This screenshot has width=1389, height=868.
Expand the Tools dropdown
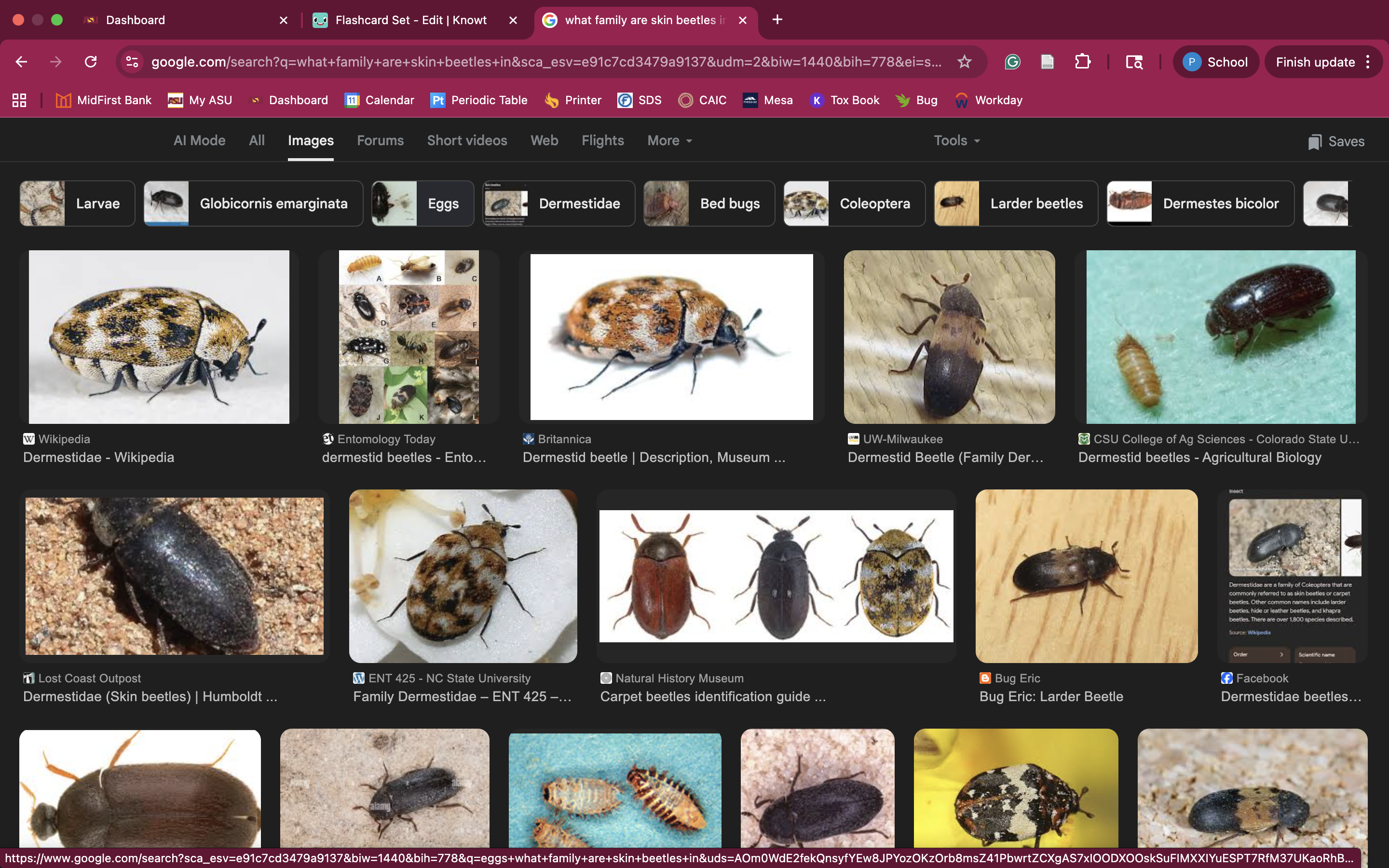click(956, 141)
